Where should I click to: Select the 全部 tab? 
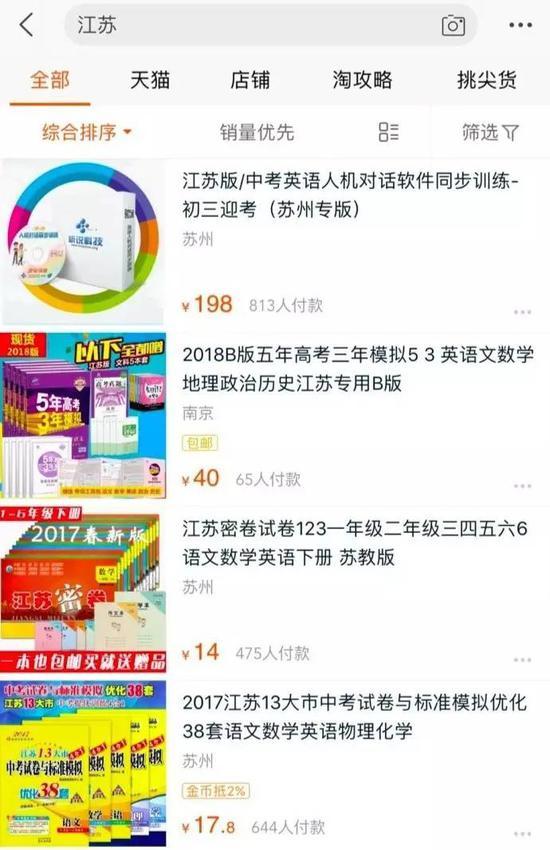pos(50,80)
